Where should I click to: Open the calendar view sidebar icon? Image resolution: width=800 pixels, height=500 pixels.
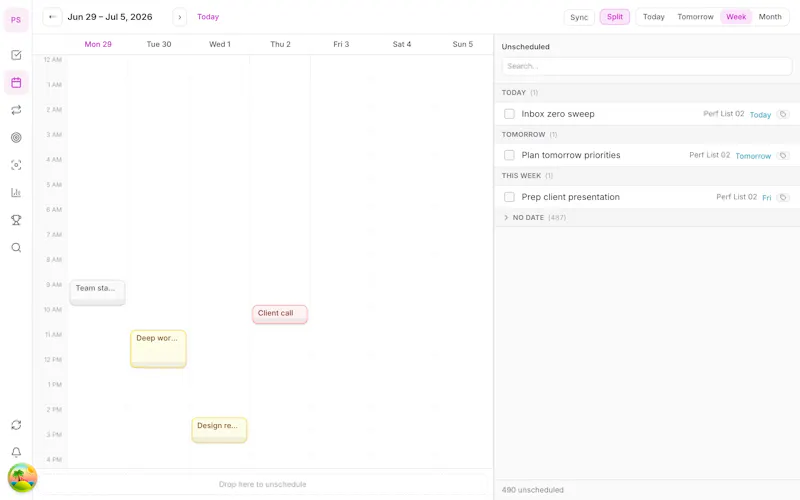click(16, 82)
